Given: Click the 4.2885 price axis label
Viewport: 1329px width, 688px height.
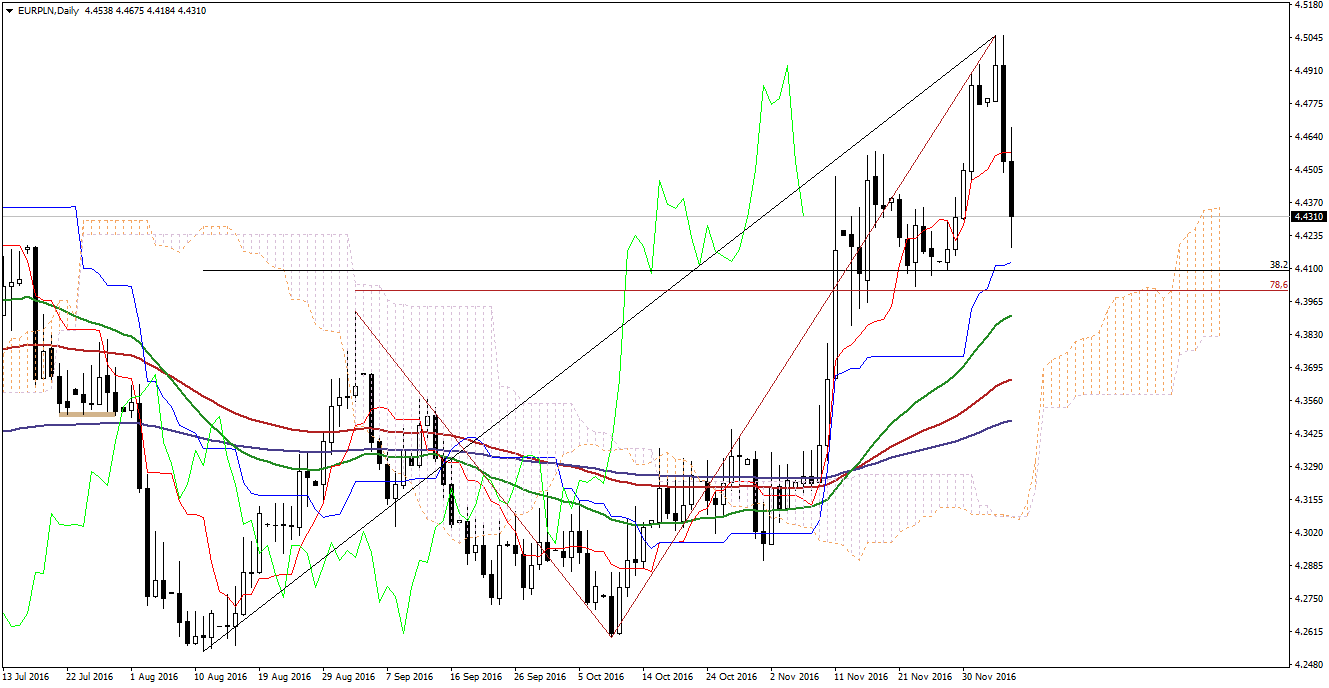Looking at the screenshot, I should tap(1308, 566).
